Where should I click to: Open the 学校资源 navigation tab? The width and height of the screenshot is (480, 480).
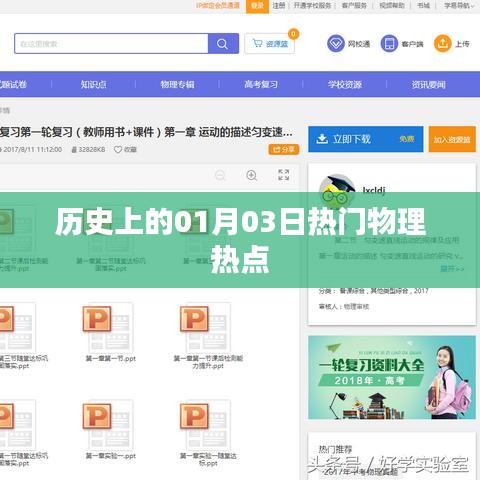[x=345, y=84]
